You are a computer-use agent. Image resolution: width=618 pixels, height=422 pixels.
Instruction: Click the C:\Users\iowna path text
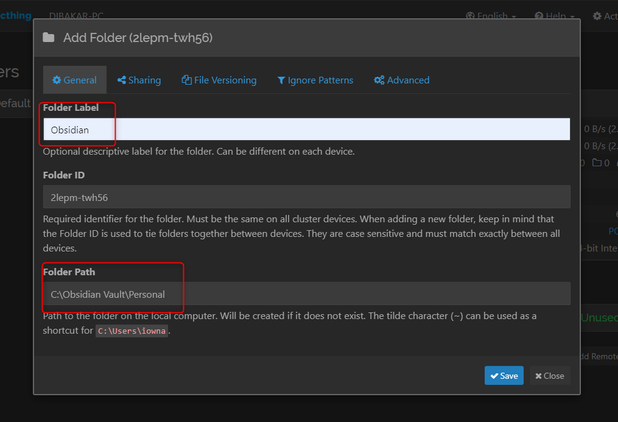pyautogui.click(x=132, y=331)
